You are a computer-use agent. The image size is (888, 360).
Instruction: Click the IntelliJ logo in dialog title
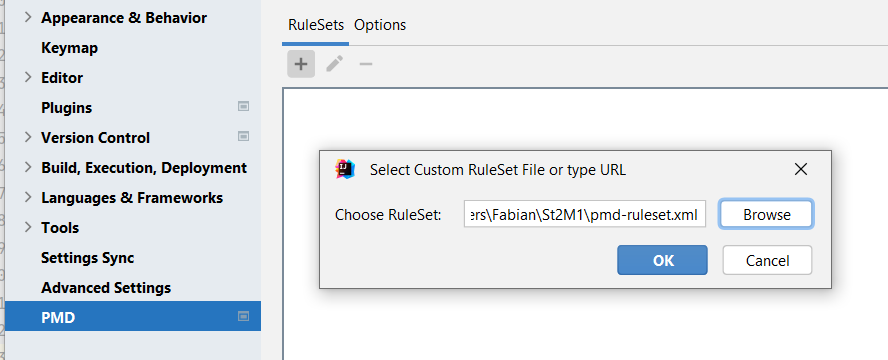point(345,169)
